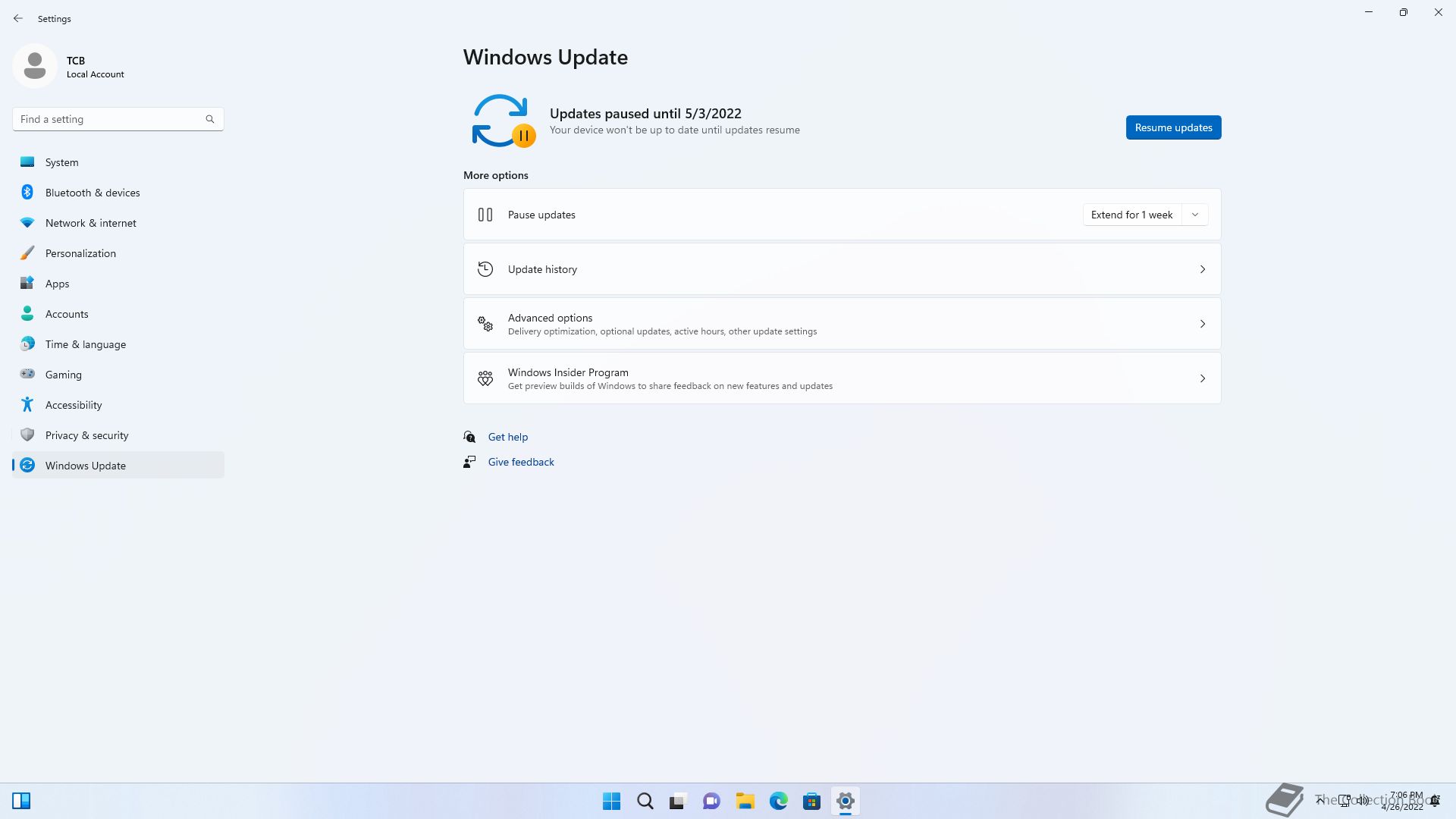Open Task View from the taskbar
1456x819 pixels.
click(x=678, y=801)
